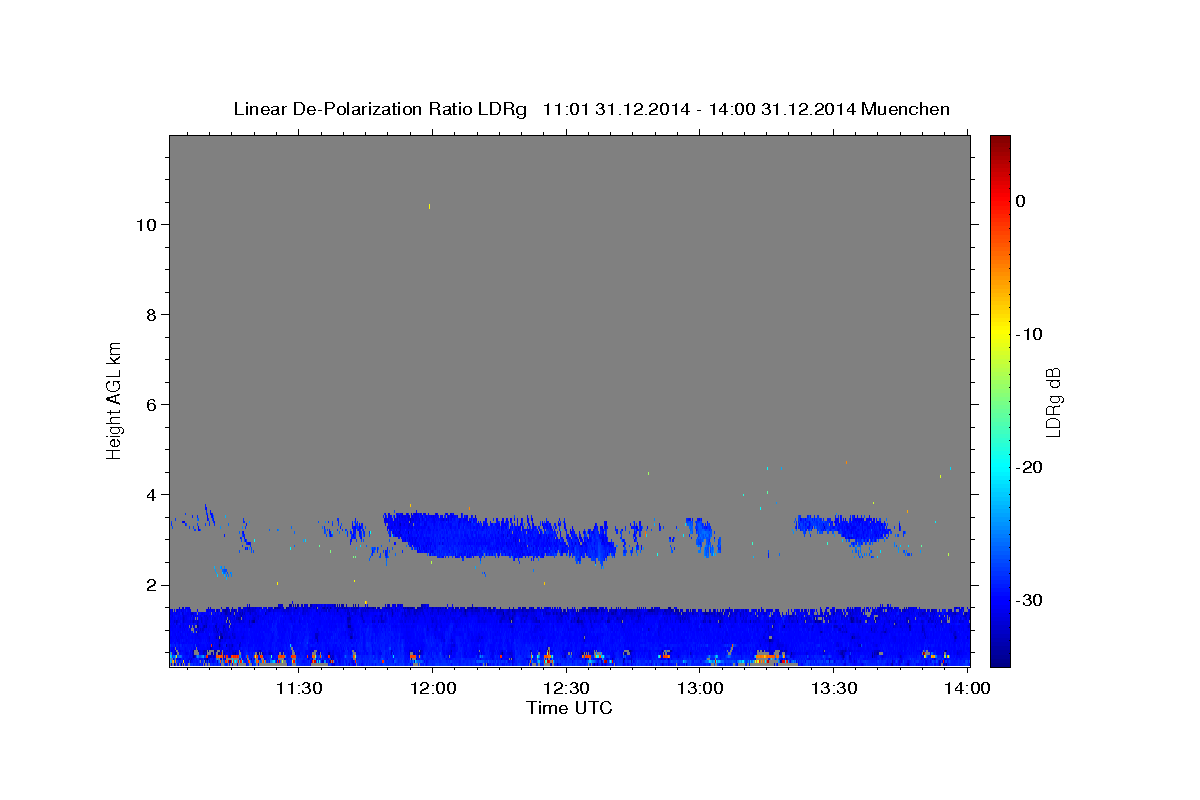
Task: Click the 14:00 time tick label
Action: [x=967, y=688]
